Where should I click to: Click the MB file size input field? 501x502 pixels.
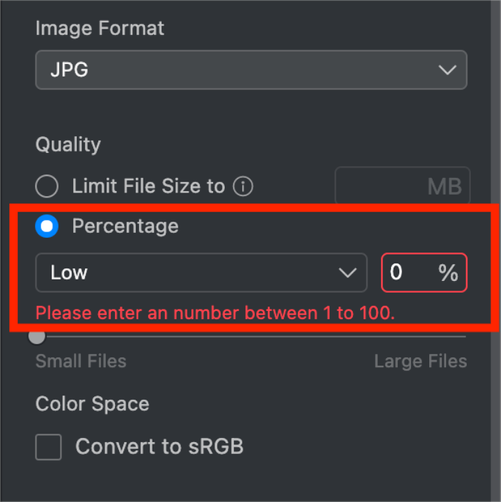[403, 186]
